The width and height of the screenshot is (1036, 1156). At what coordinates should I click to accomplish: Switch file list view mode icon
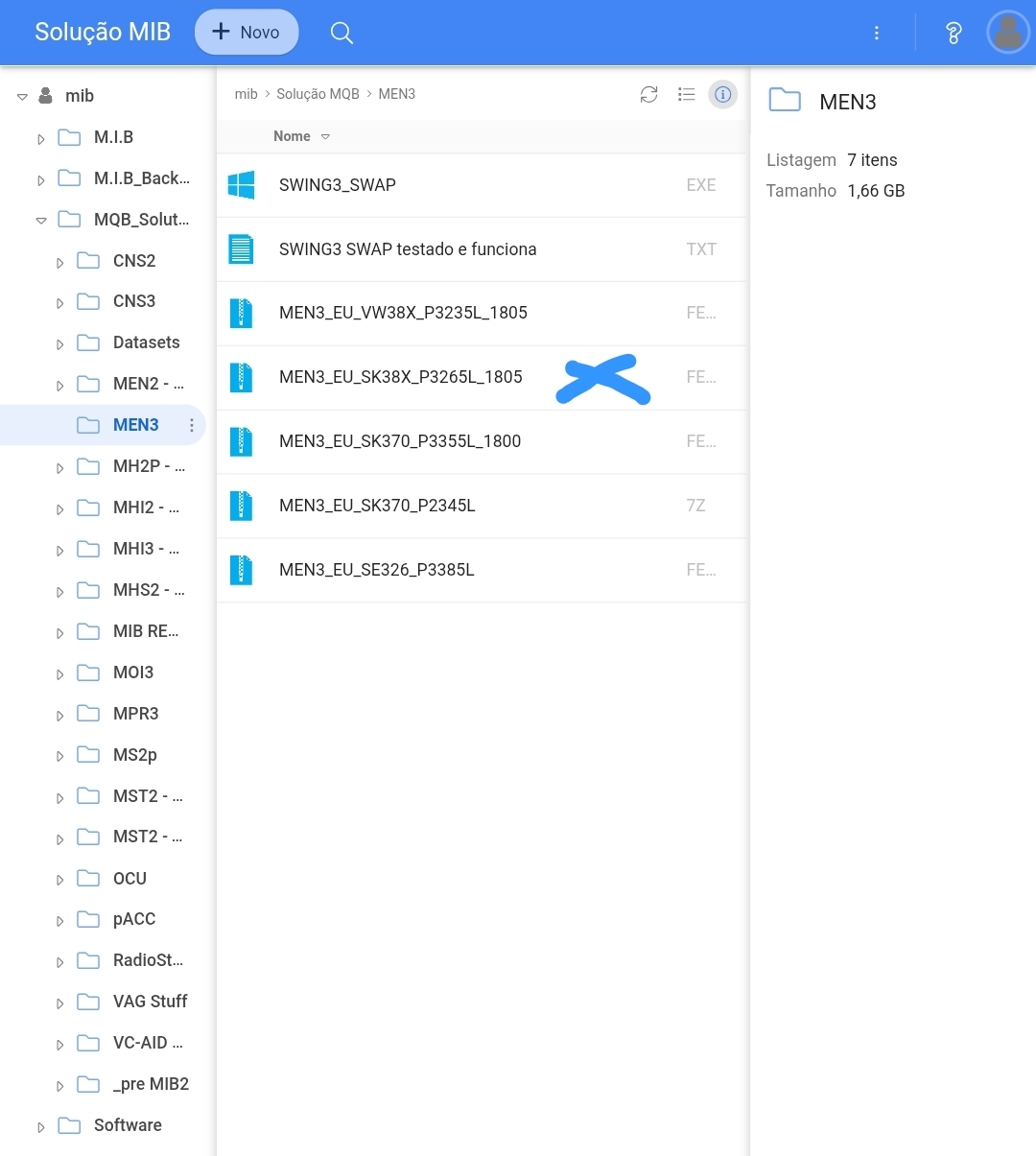pyautogui.click(x=686, y=94)
